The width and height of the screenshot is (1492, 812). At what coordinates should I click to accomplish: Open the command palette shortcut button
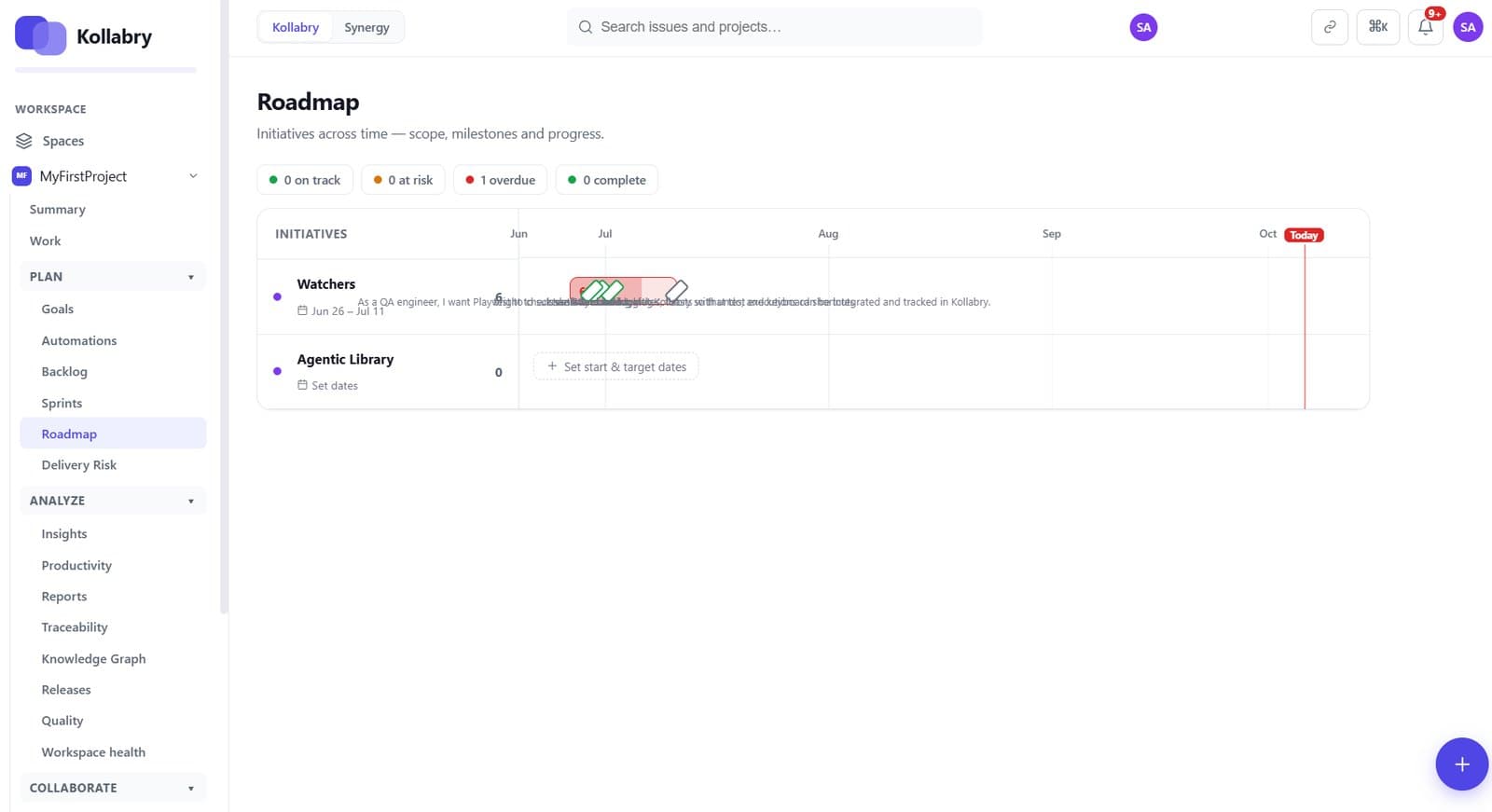[x=1377, y=27]
